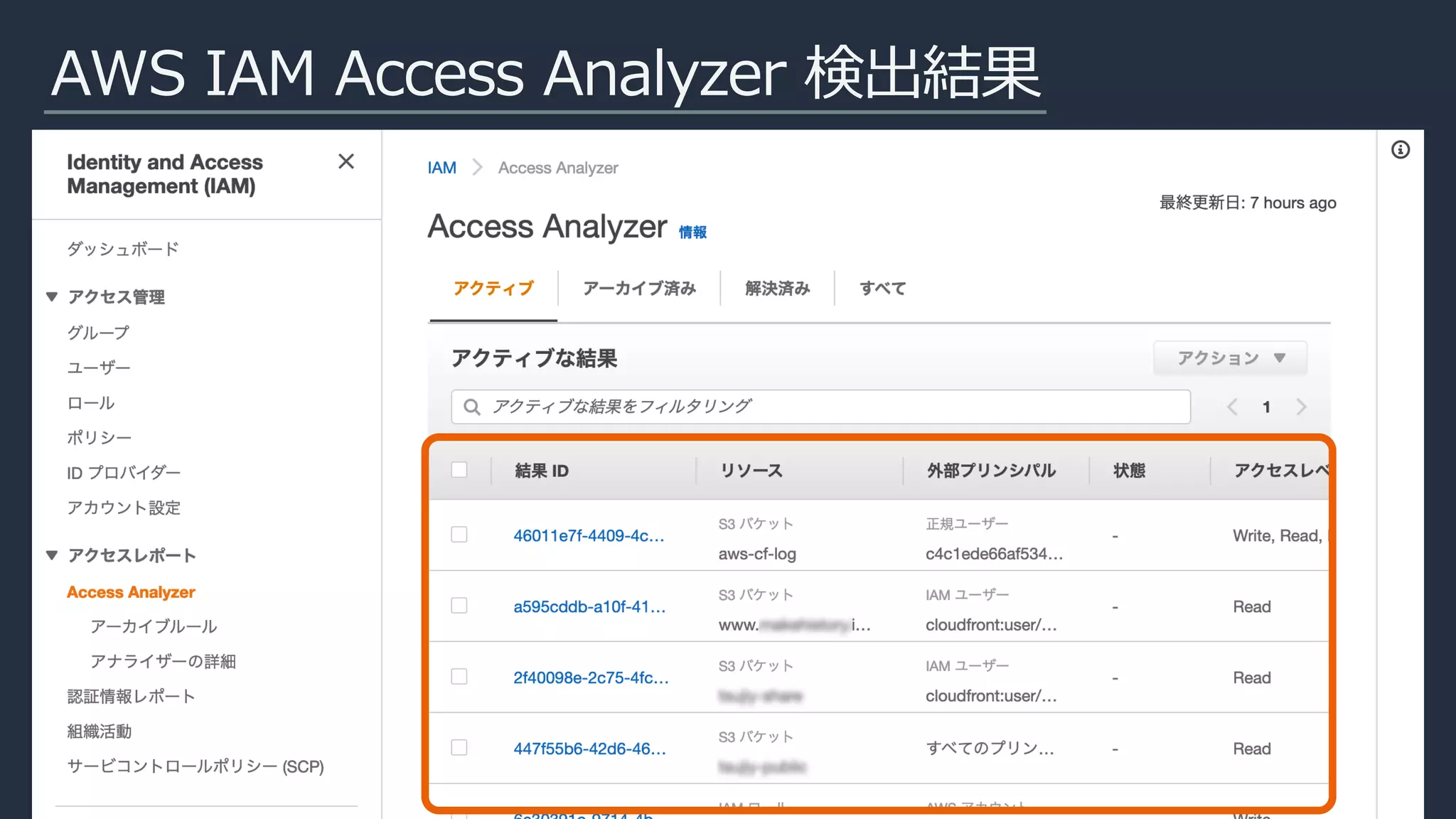
Task: Click the Access Analyzer breadcrumb text
Action: coord(558,168)
